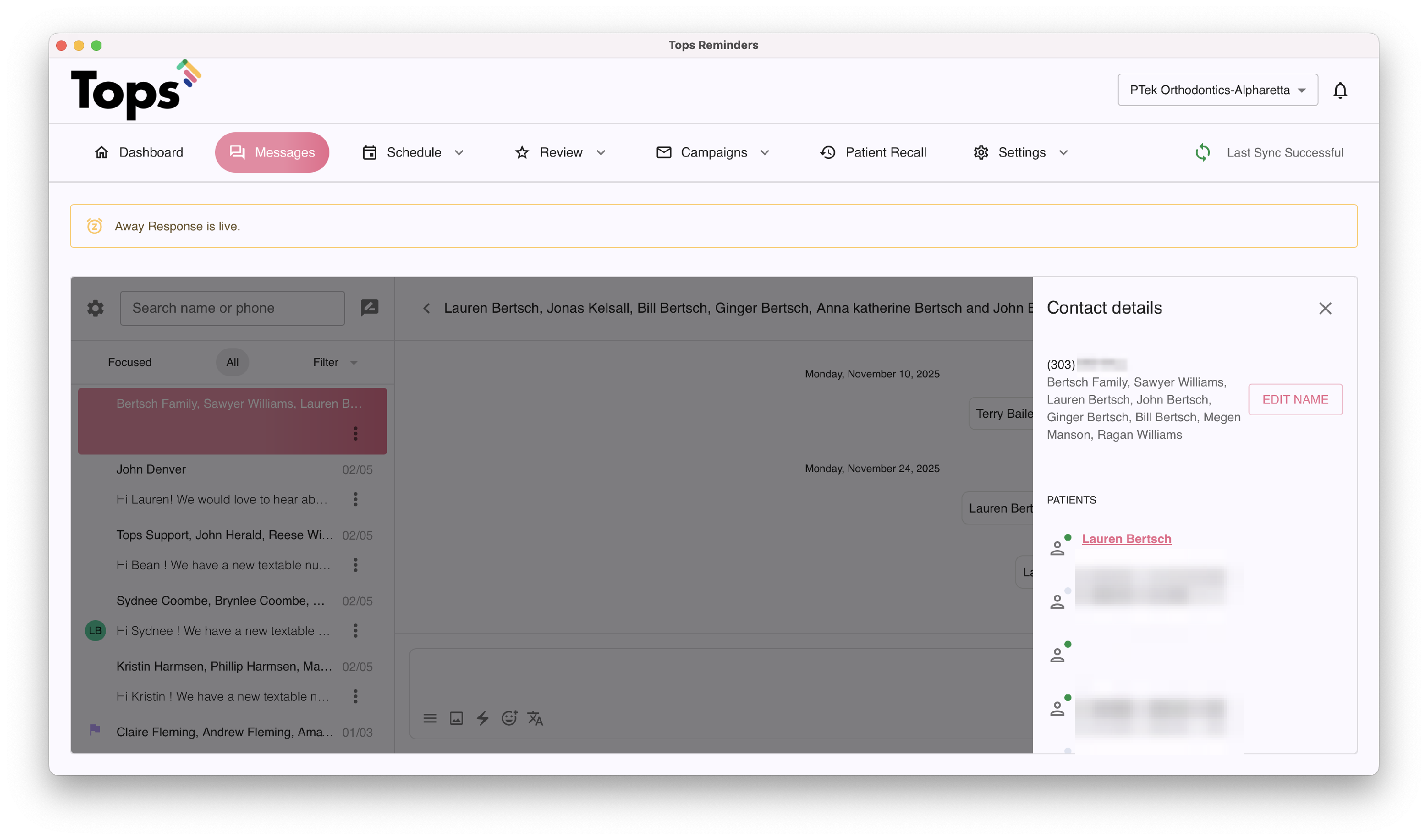Switch to the Focused messages view
Image resolution: width=1428 pixels, height=840 pixels.
click(x=130, y=362)
